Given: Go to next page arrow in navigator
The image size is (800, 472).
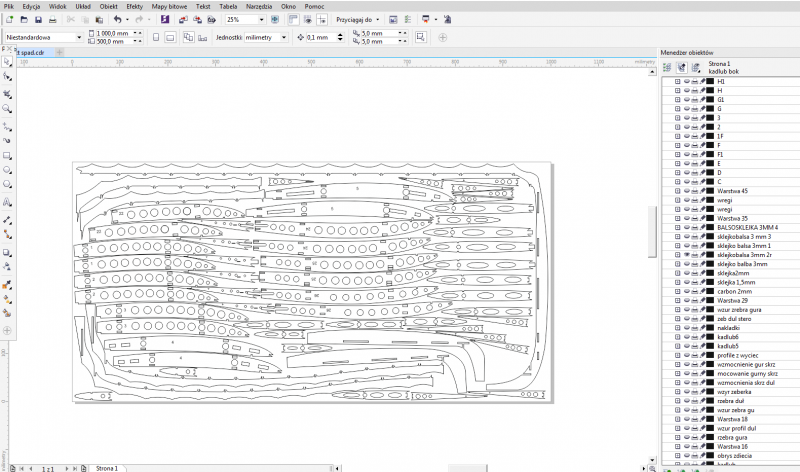Looking at the screenshot, I should click(66, 468).
